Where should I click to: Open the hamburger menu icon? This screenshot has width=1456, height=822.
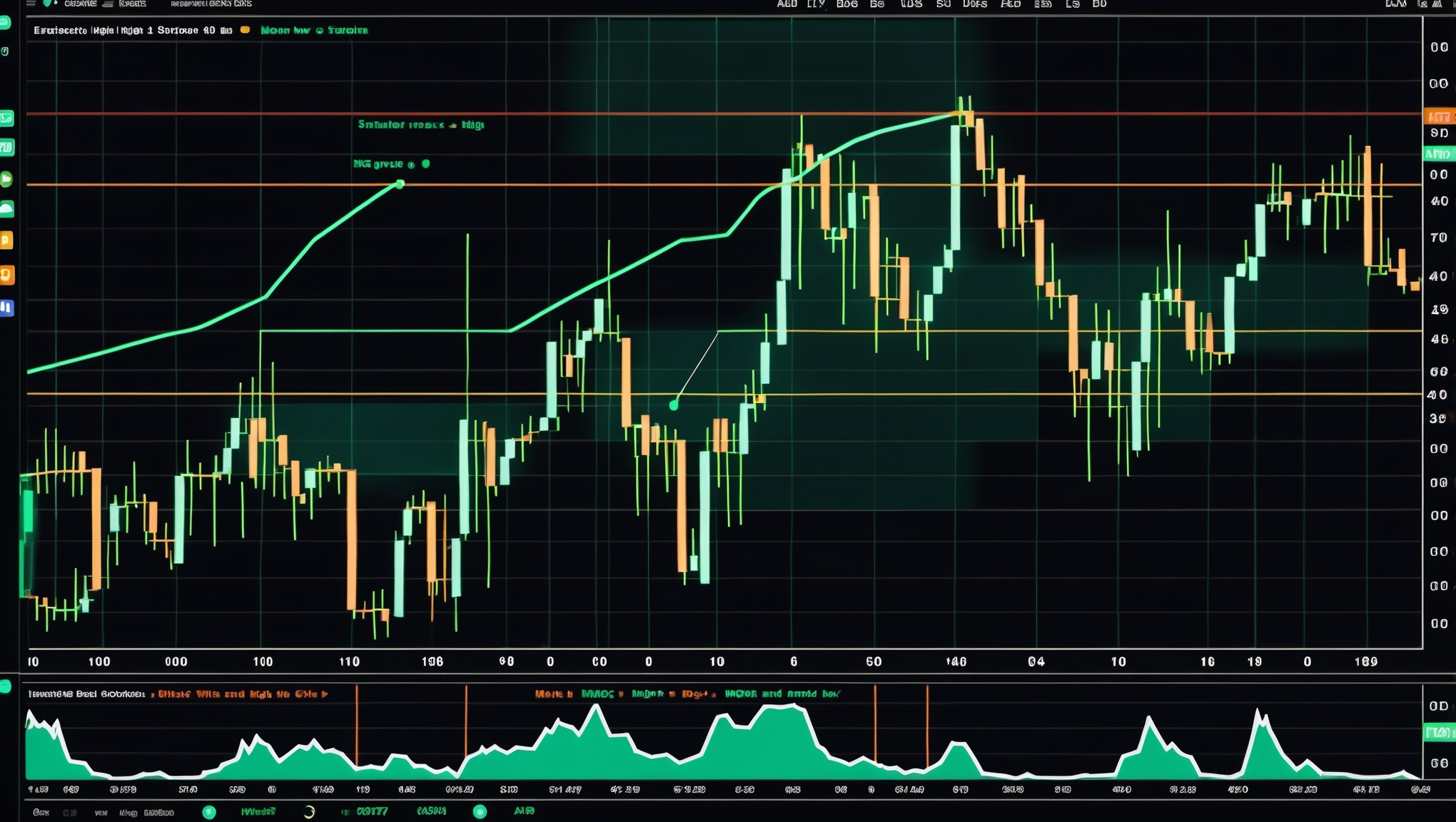[x=31, y=4]
